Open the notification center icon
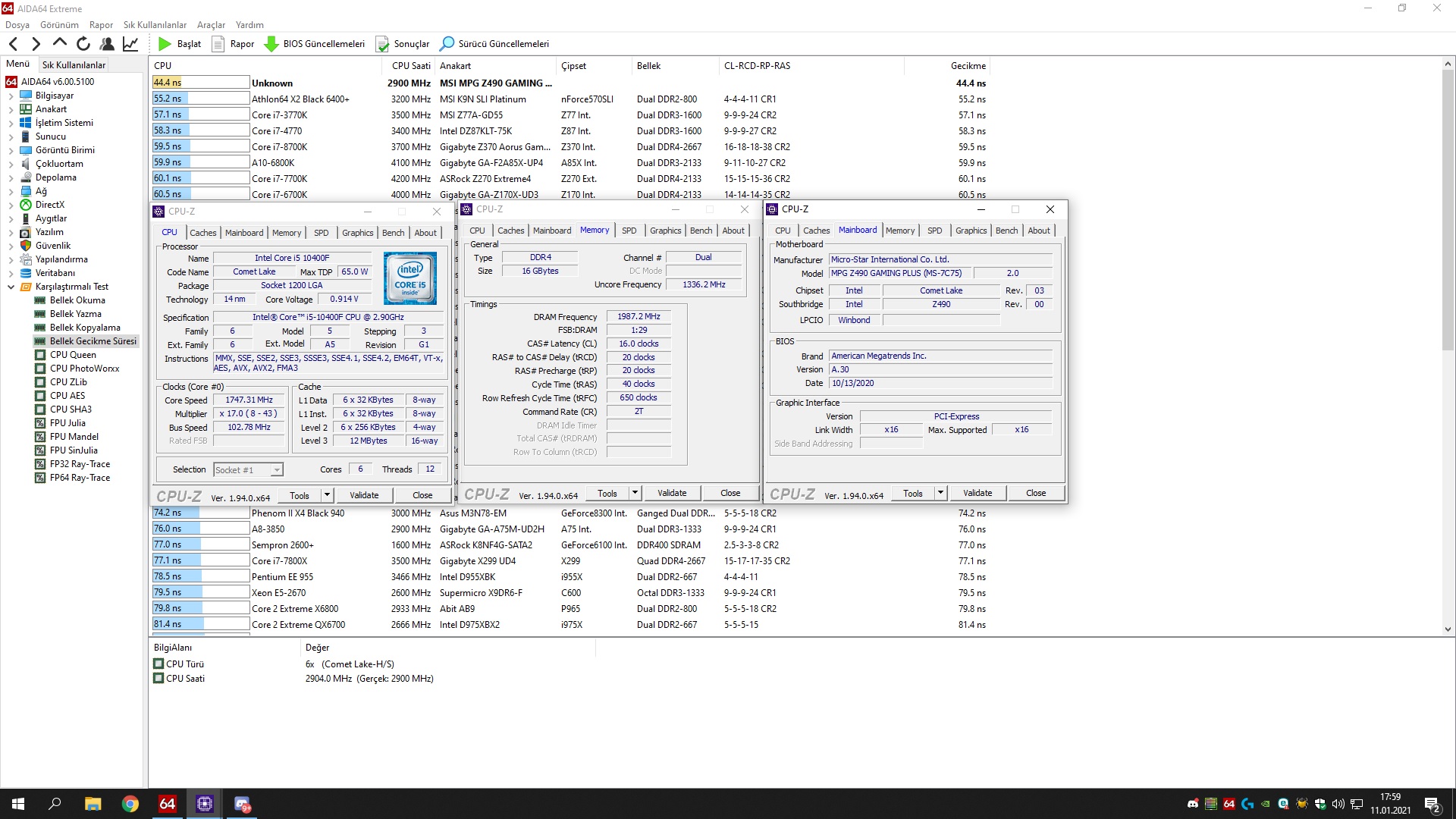The image size is (1456, 819). point(1432,804)
